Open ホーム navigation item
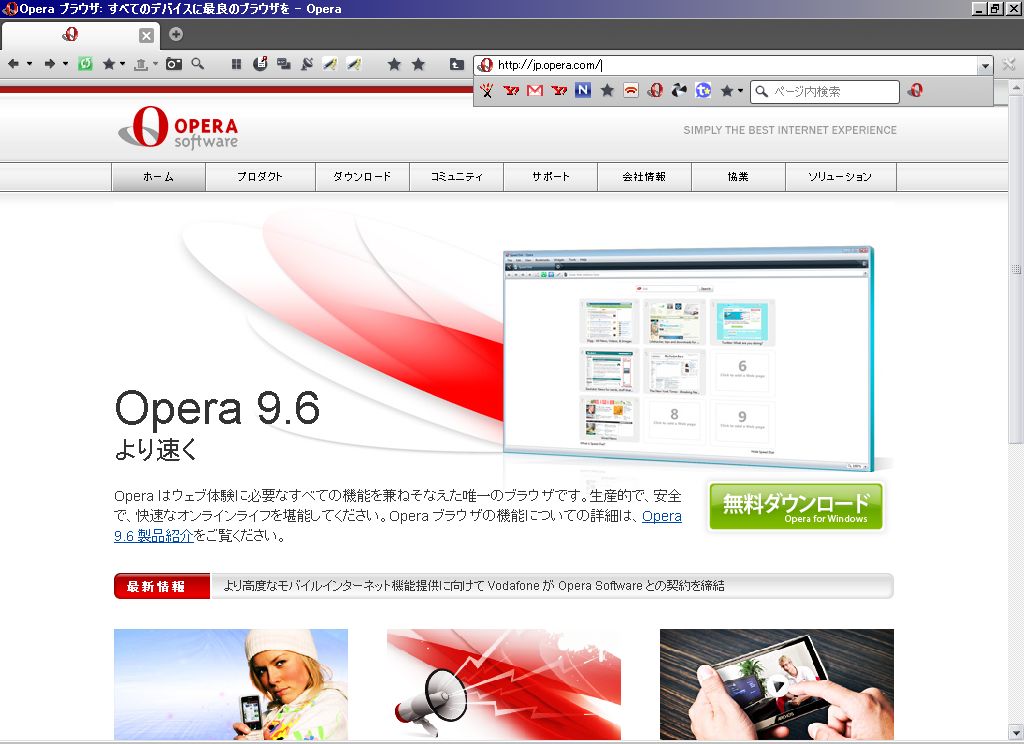Viewport: 1024px width, 744px height. point(159,176)
